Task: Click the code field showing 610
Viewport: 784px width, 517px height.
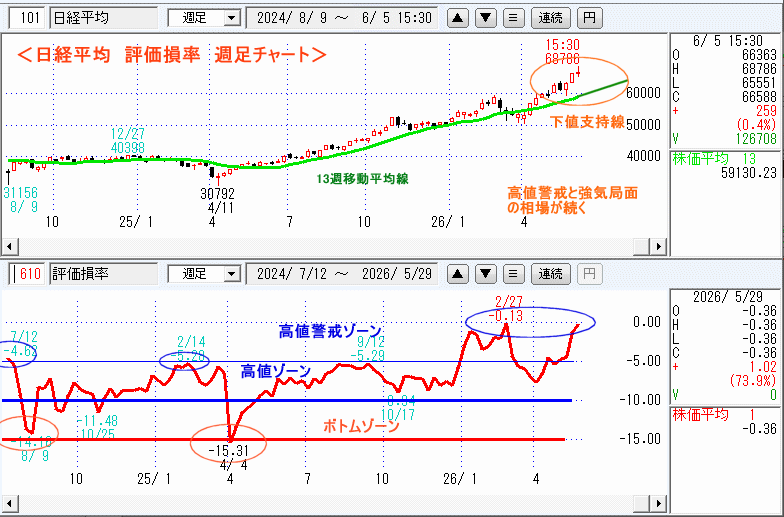Action: 28,274
